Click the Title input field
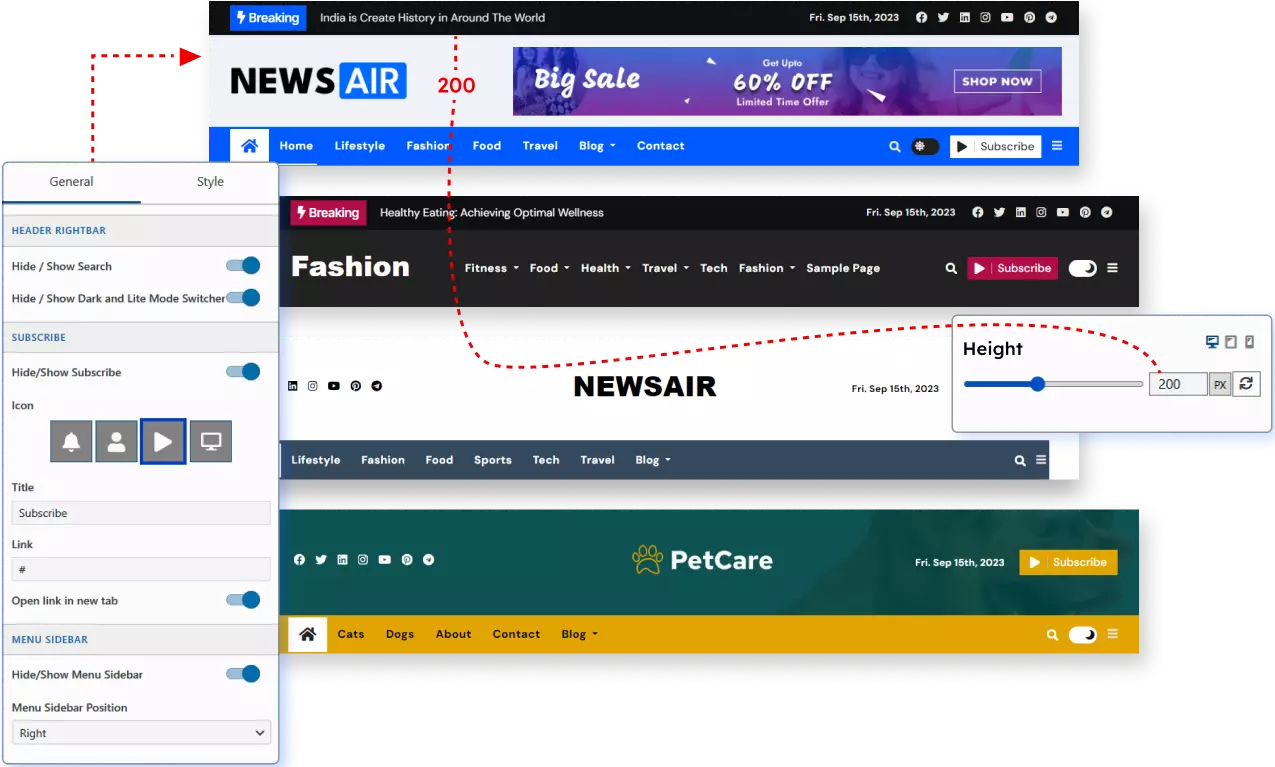 pos(141,513)
